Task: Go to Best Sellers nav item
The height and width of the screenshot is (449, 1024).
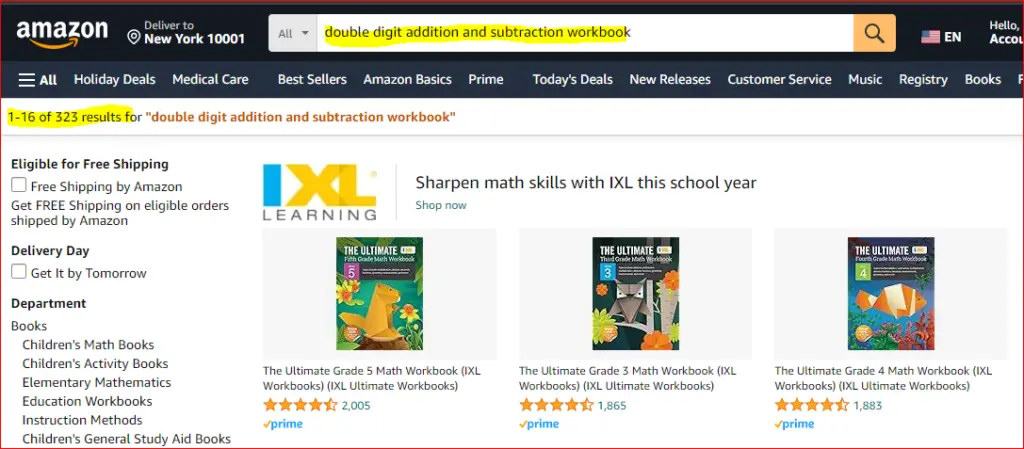Action: (x=312, y=80)
